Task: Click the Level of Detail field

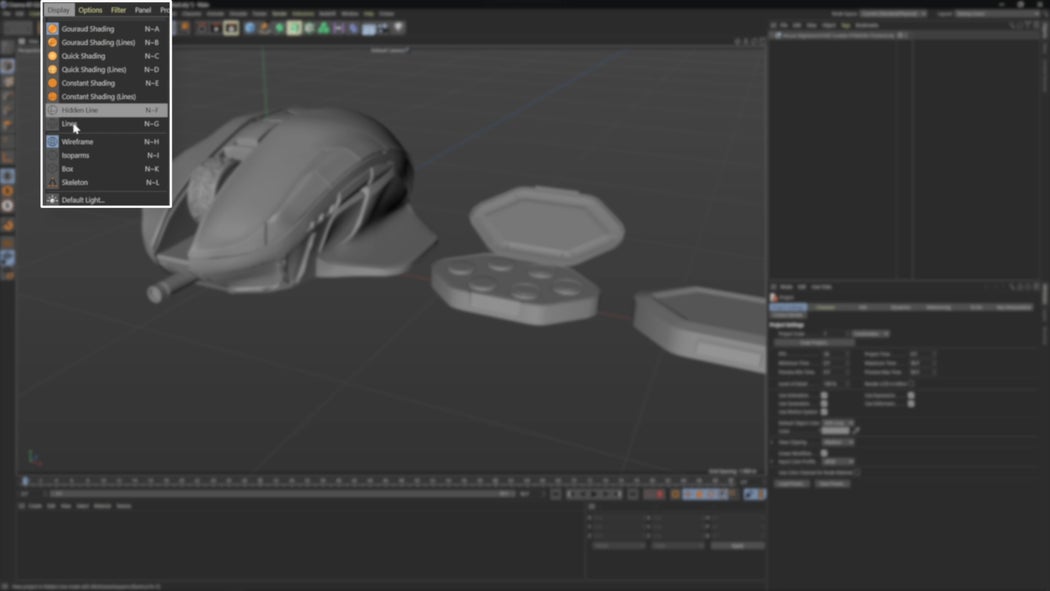Action: pos(834,384)
